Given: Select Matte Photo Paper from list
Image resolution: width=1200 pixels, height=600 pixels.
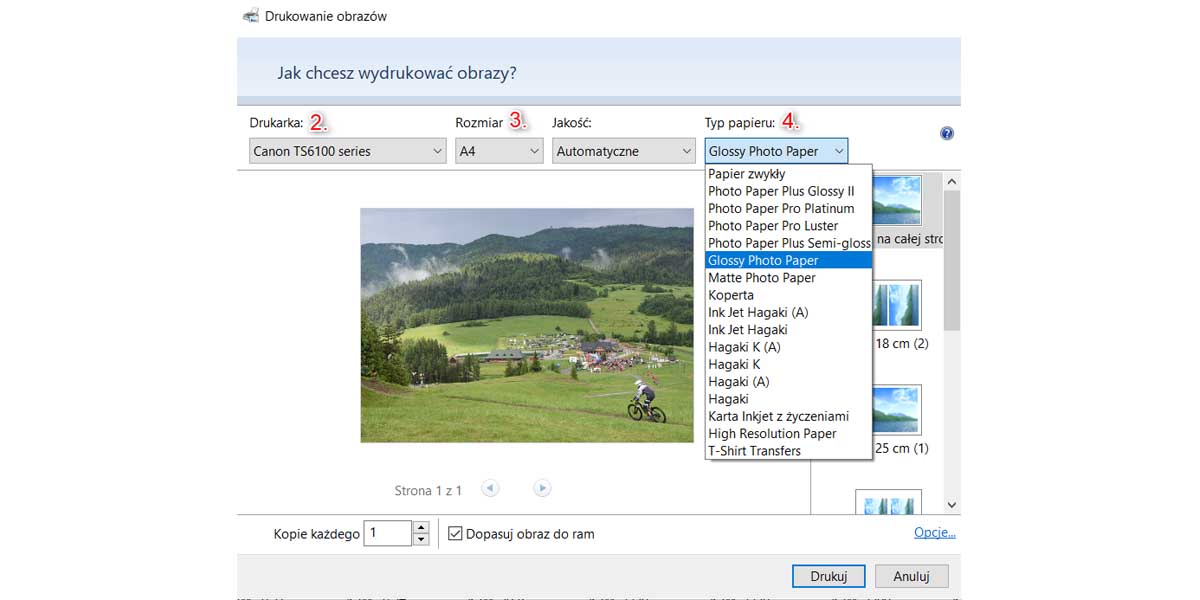Looking at the screenshot, I should 762,278.
